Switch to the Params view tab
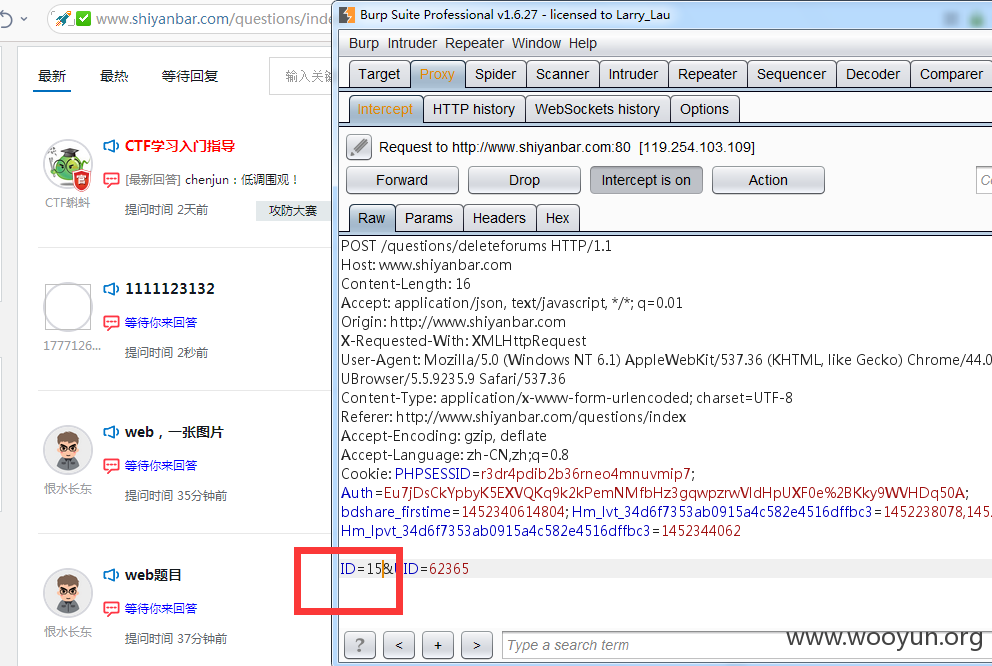 pos(429,218)
